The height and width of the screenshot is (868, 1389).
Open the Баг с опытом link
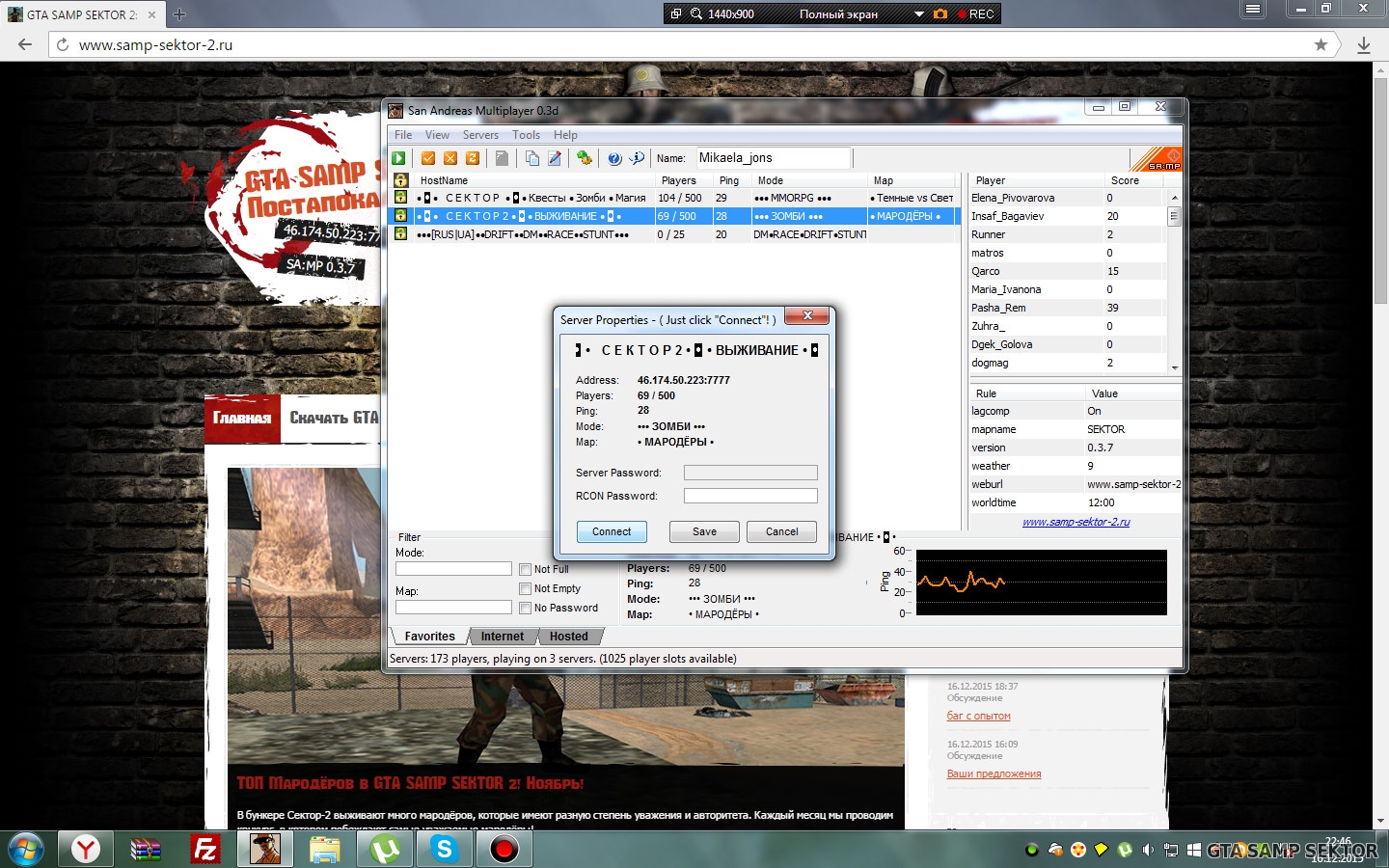coord(978,716)
